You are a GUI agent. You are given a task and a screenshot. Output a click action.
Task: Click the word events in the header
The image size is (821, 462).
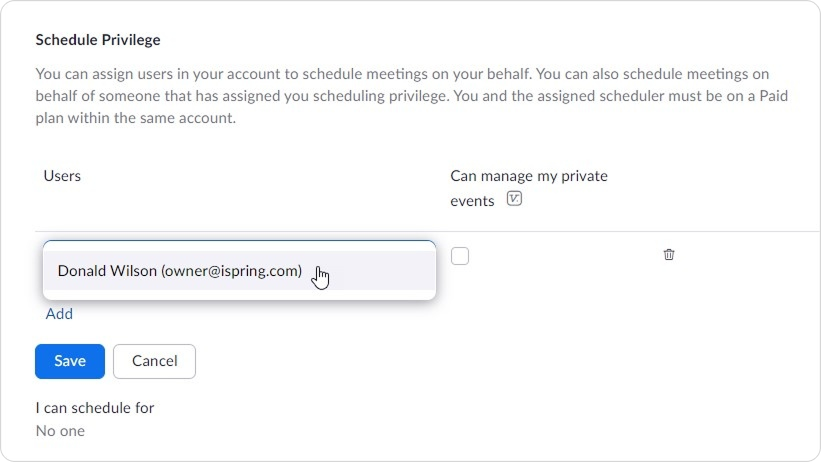pos(472,201)
